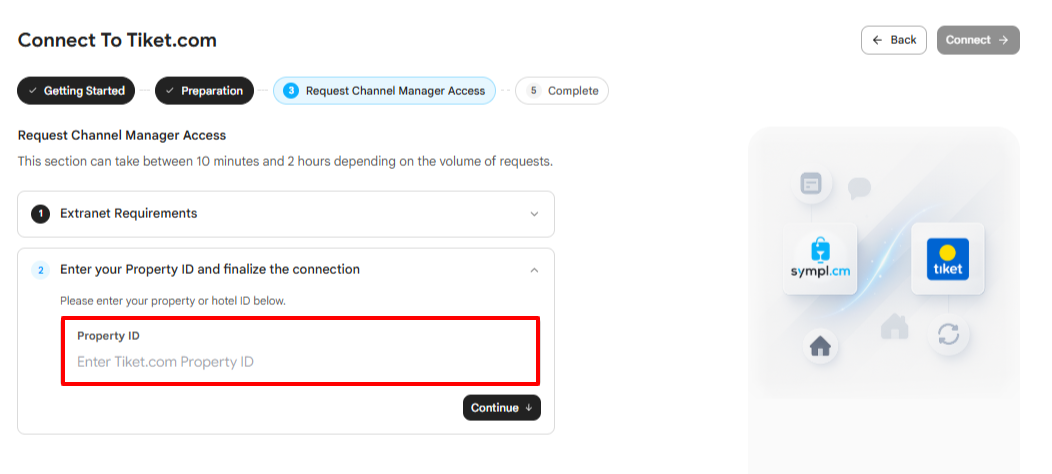Click the faded grey house icon
Viewport: 1052px width, 474px height.
pos(894,326)
